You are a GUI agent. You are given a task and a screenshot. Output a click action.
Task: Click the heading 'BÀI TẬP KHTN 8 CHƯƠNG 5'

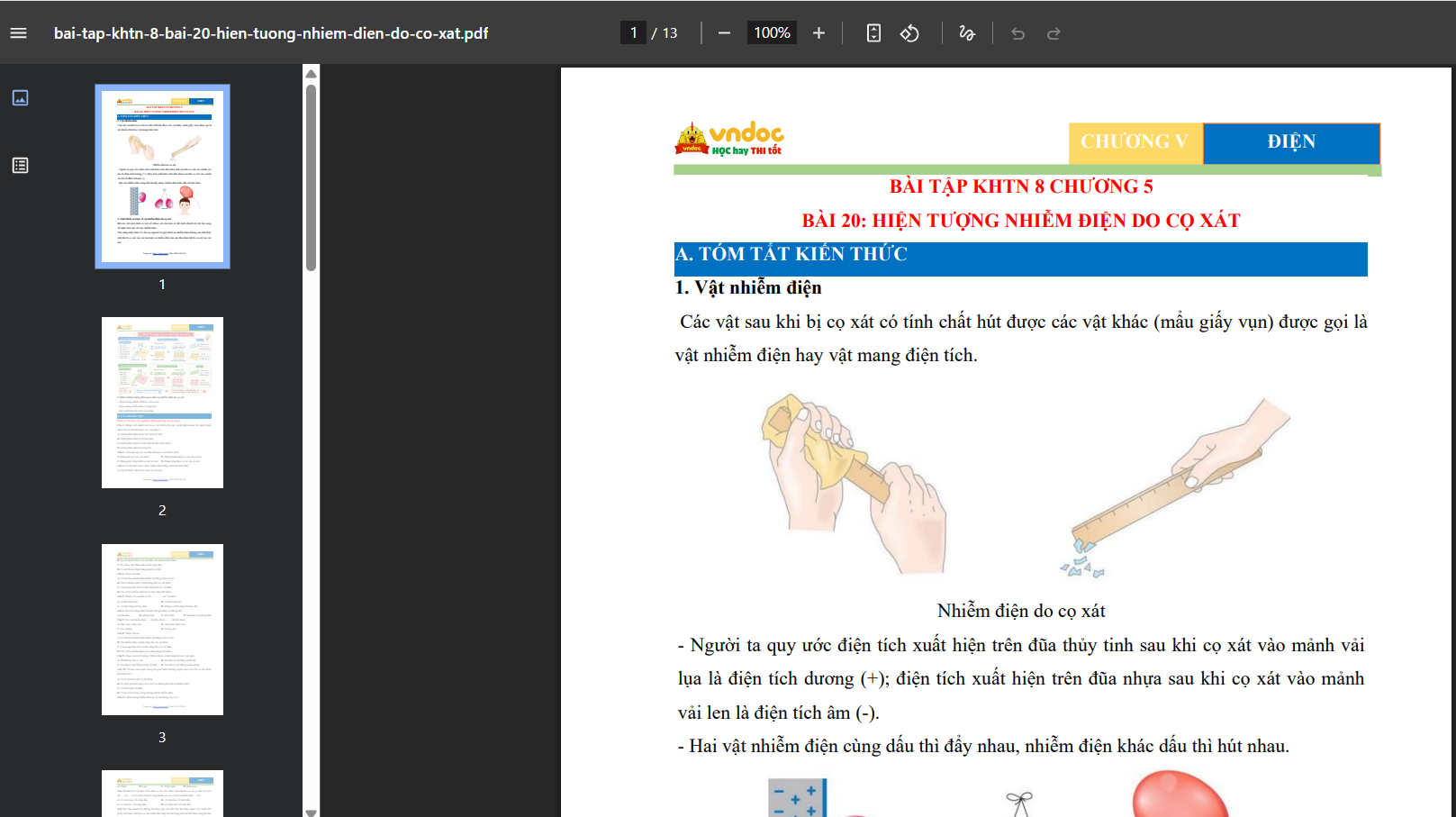point(1021,186)
